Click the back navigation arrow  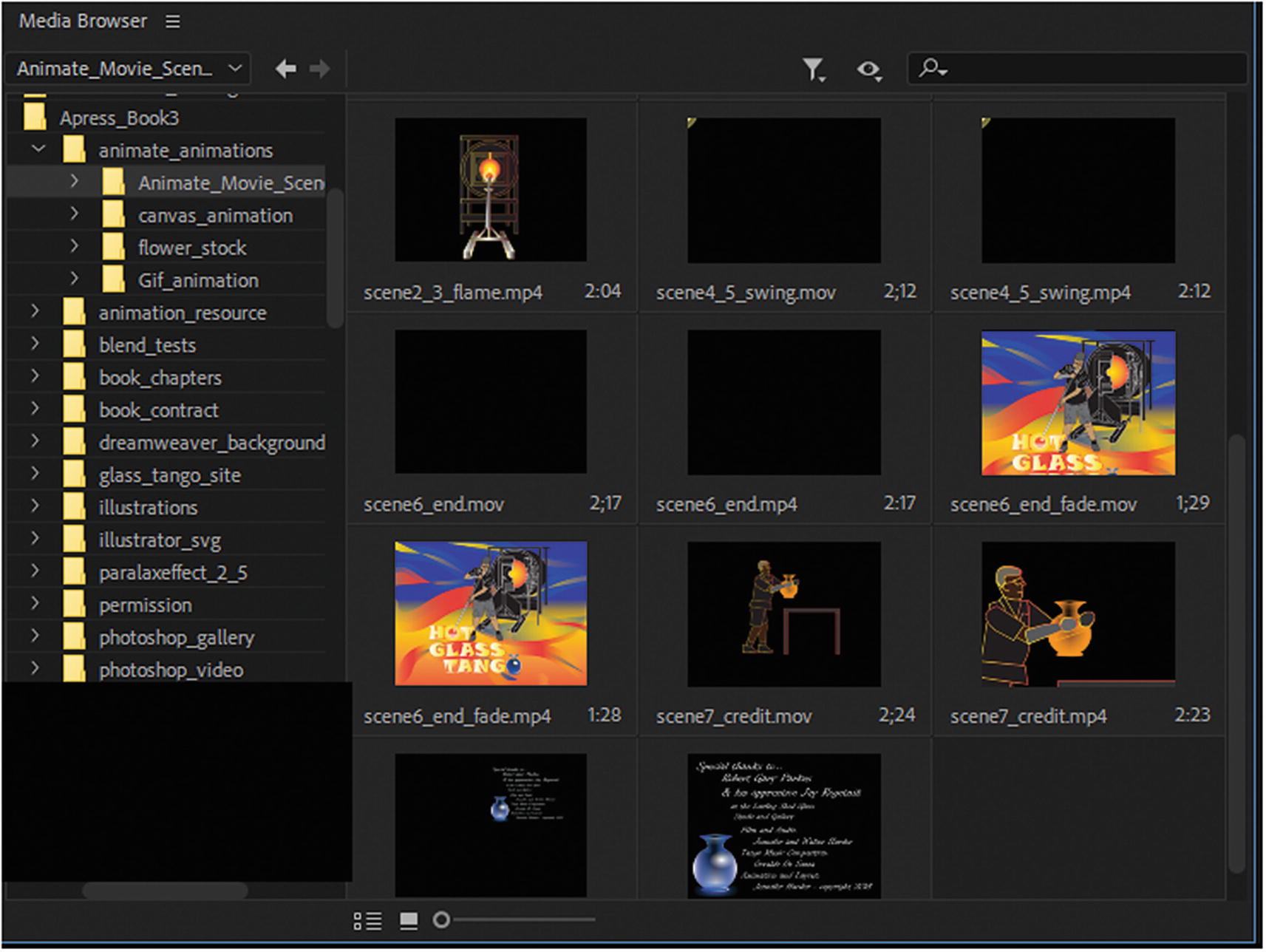285,69
